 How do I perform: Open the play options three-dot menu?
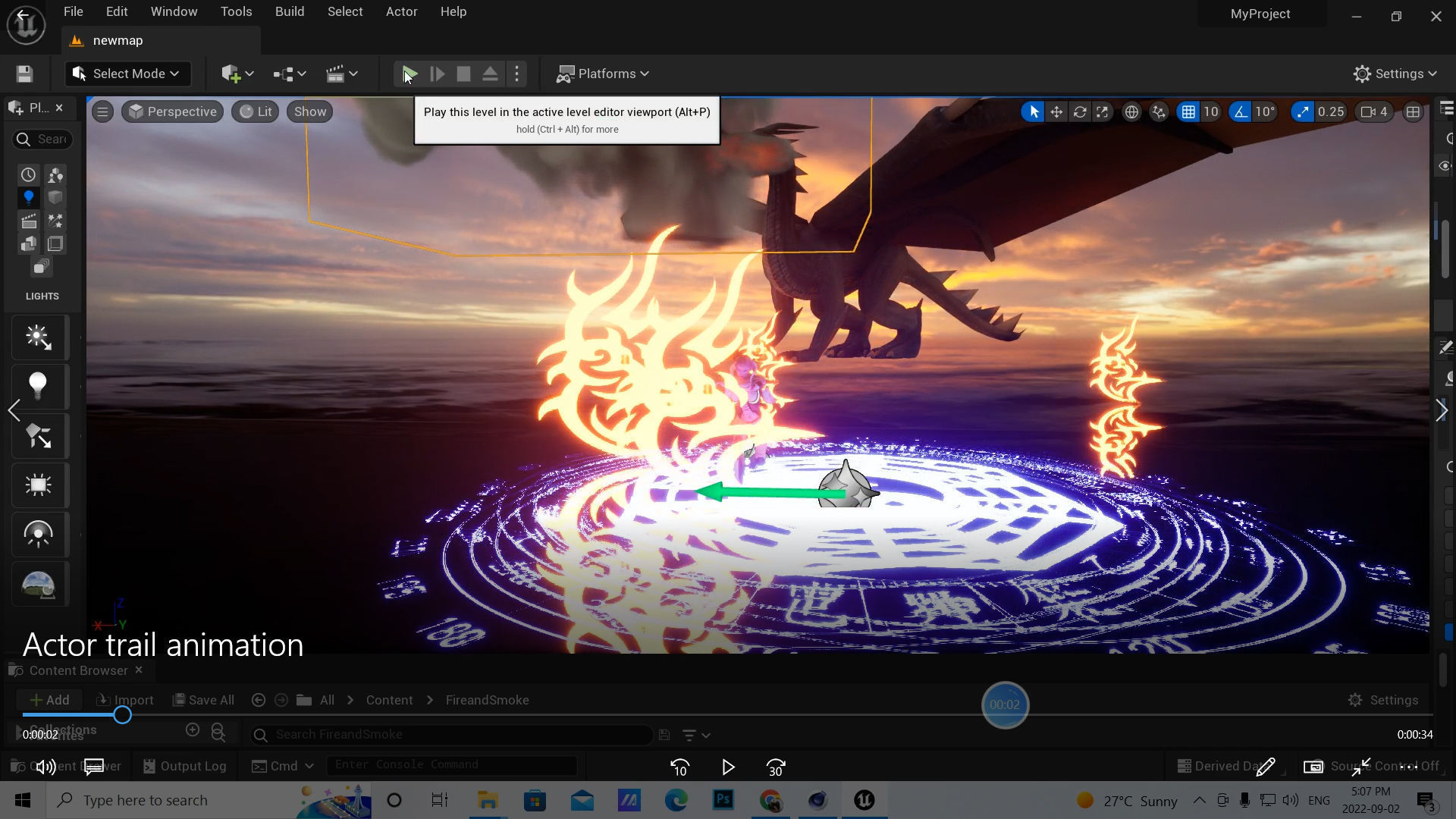[516, 74]
